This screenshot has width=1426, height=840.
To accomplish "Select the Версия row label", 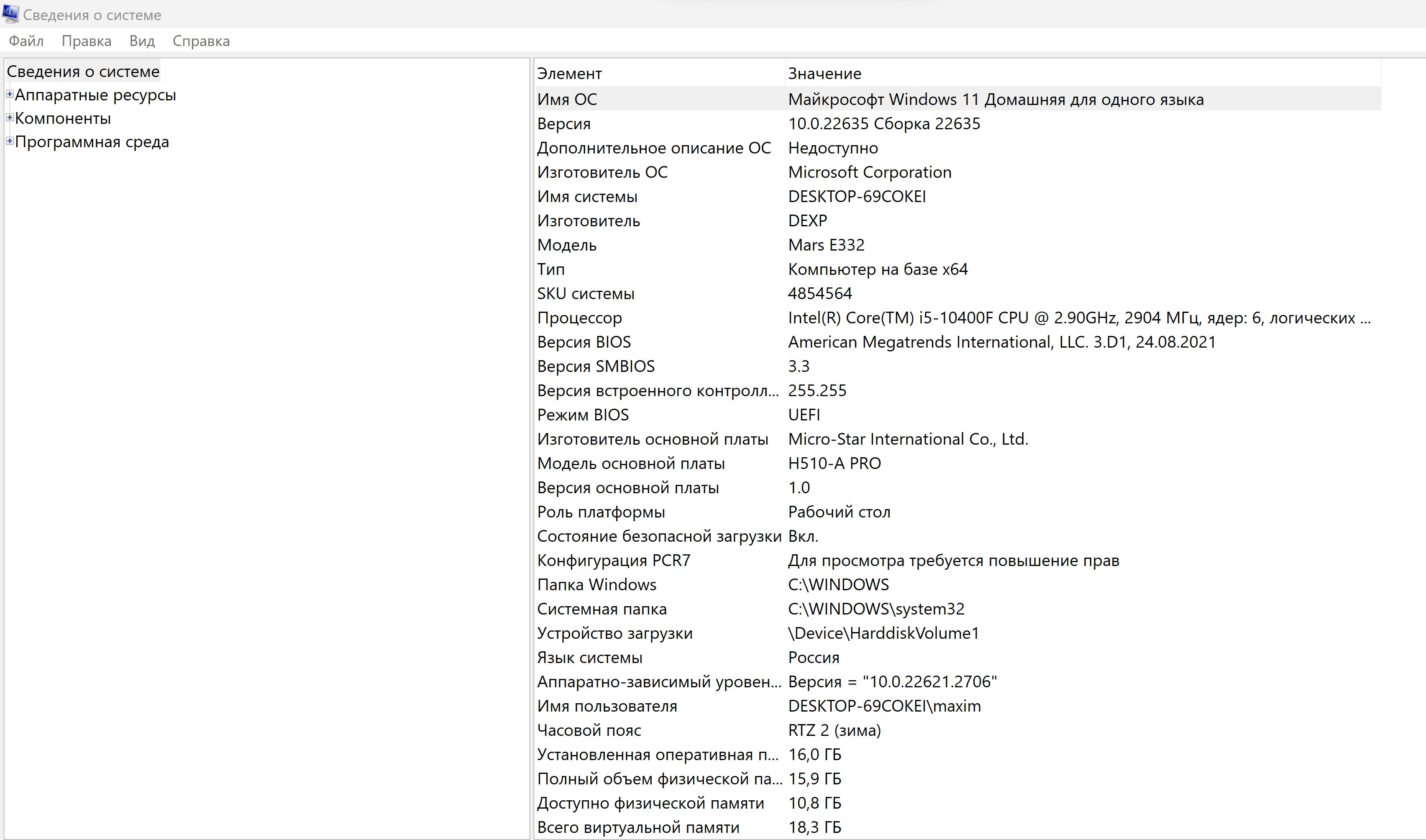I will [563, 124].
